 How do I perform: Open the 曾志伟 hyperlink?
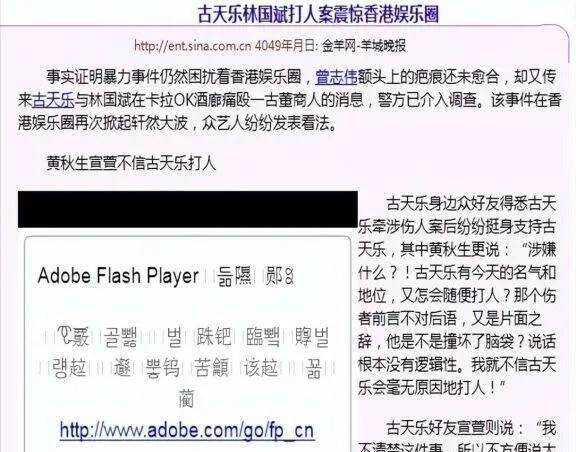336,77
